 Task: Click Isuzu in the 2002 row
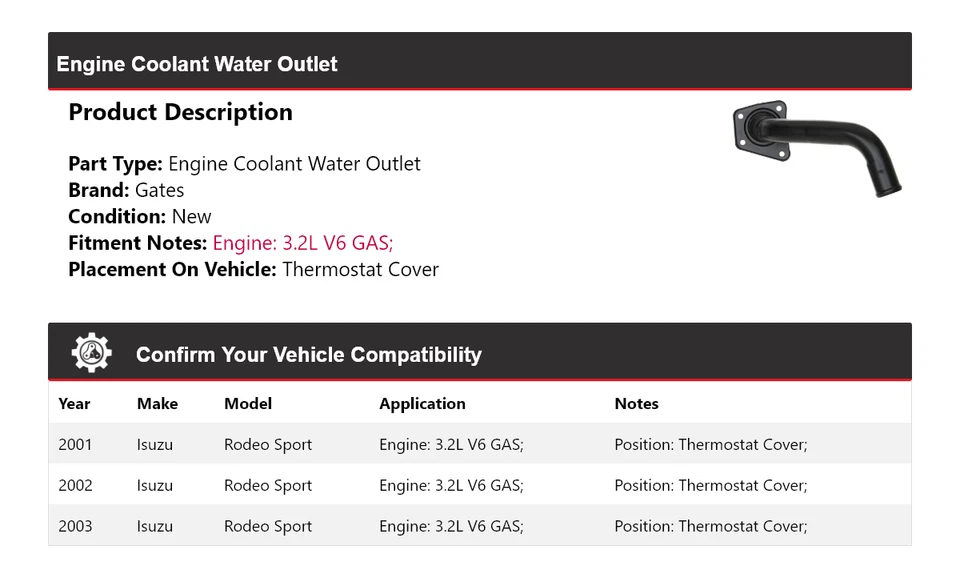point(155,486)
